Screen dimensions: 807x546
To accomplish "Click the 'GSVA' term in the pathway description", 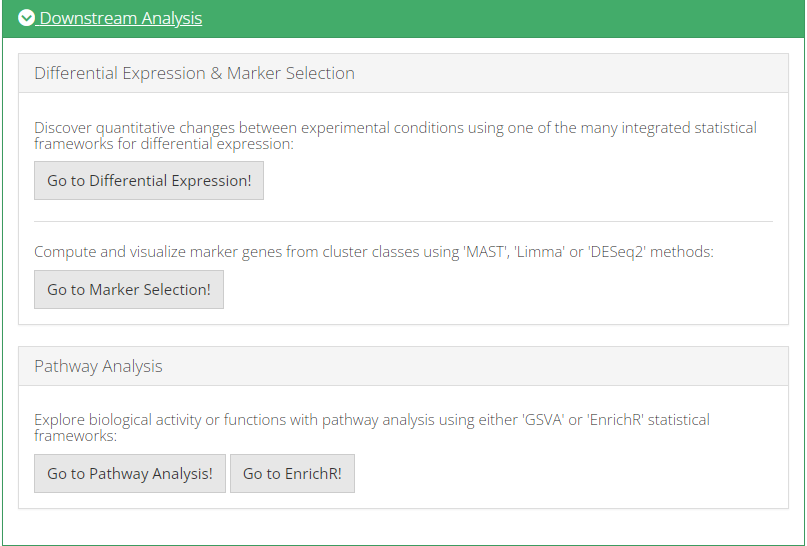I will 541,420.
